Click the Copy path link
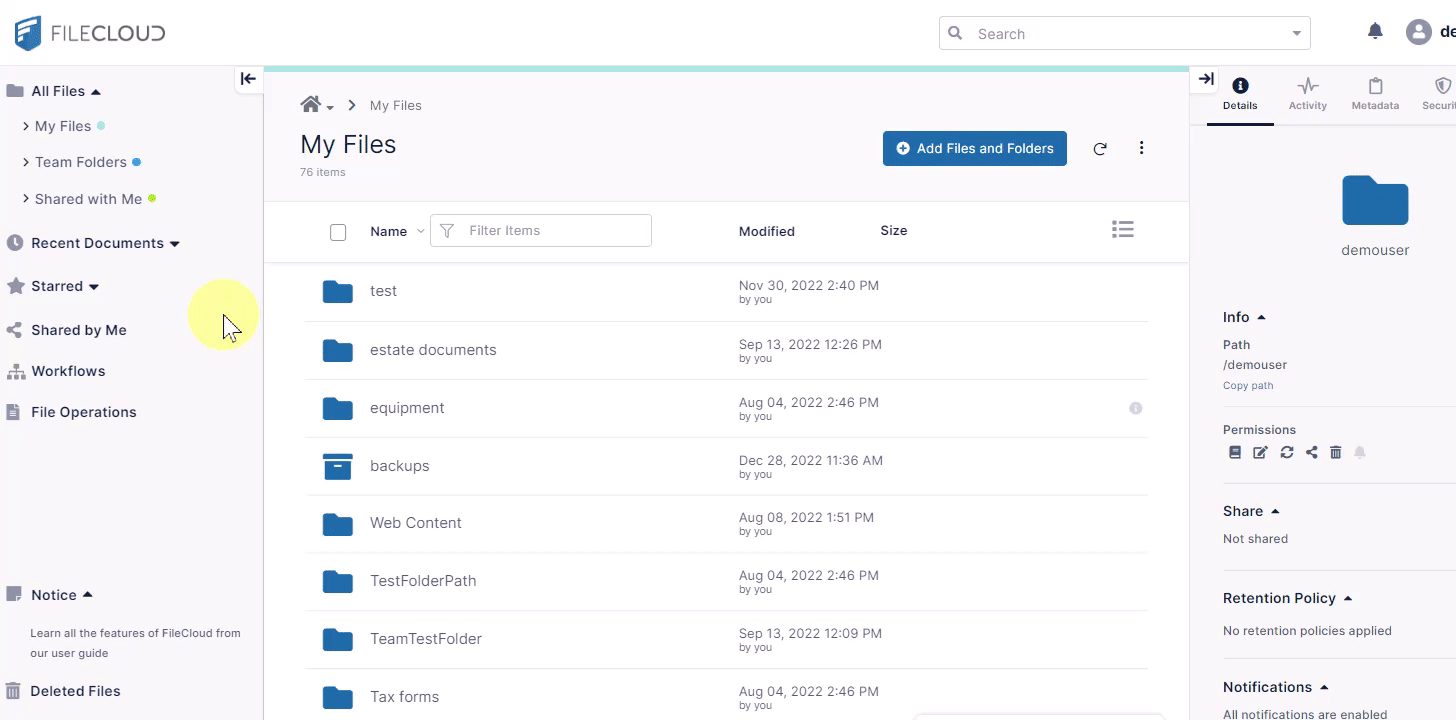This screenshot has width=1456, height=720. click(1248, 386)
